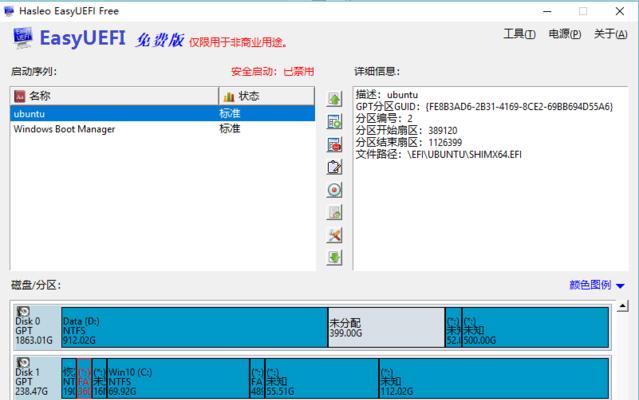Click the one-time boot red dot icon
The width and height of the screenshot is (639, 400).
(x=334, y=190)
